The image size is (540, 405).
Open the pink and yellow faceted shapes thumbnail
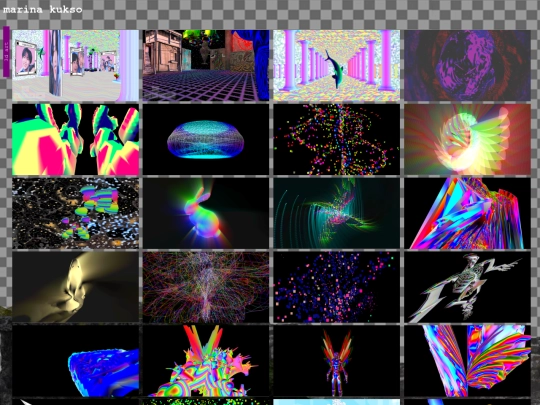75,139
